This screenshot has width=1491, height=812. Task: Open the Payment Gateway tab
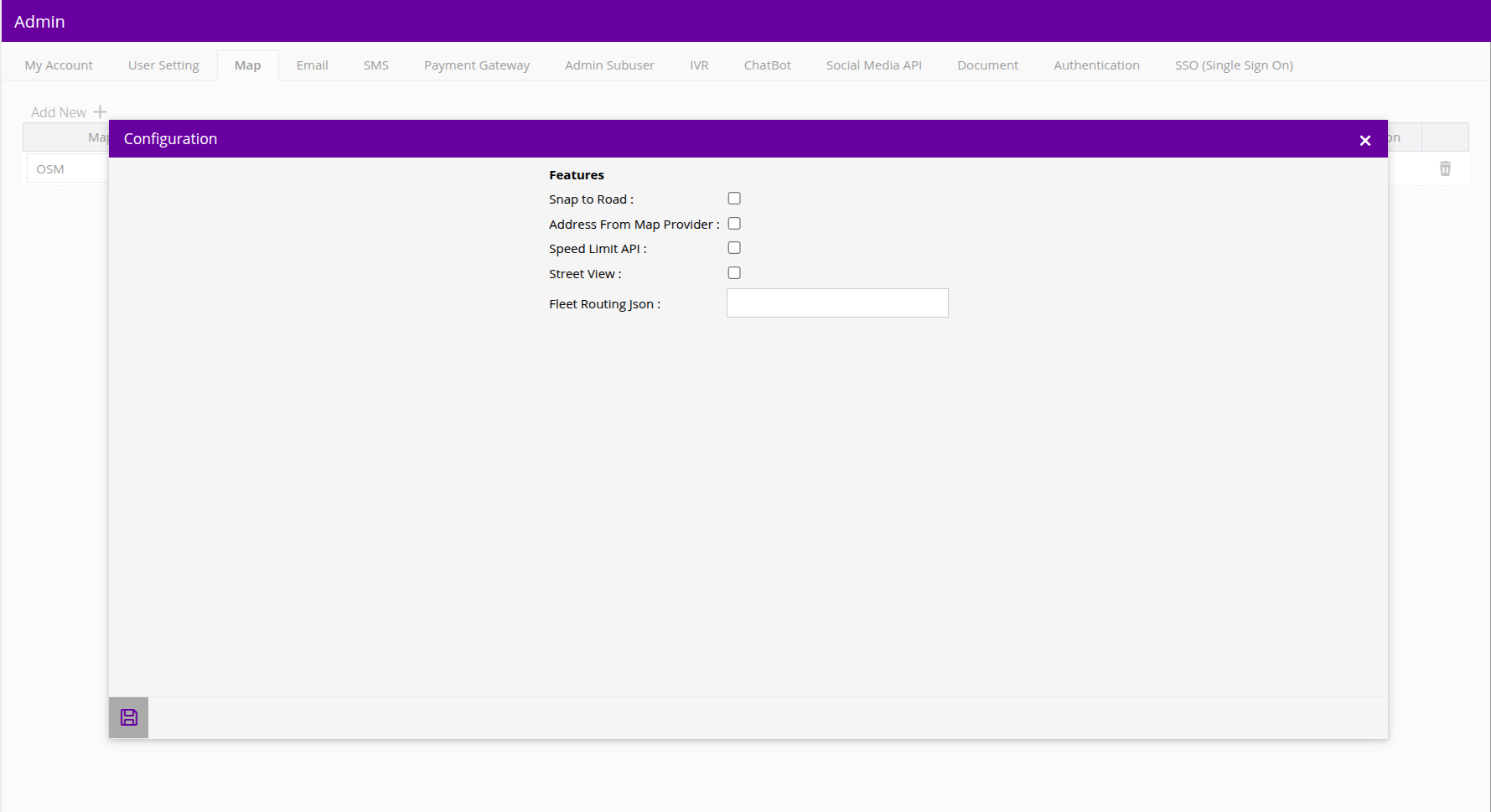click(476, 65)
